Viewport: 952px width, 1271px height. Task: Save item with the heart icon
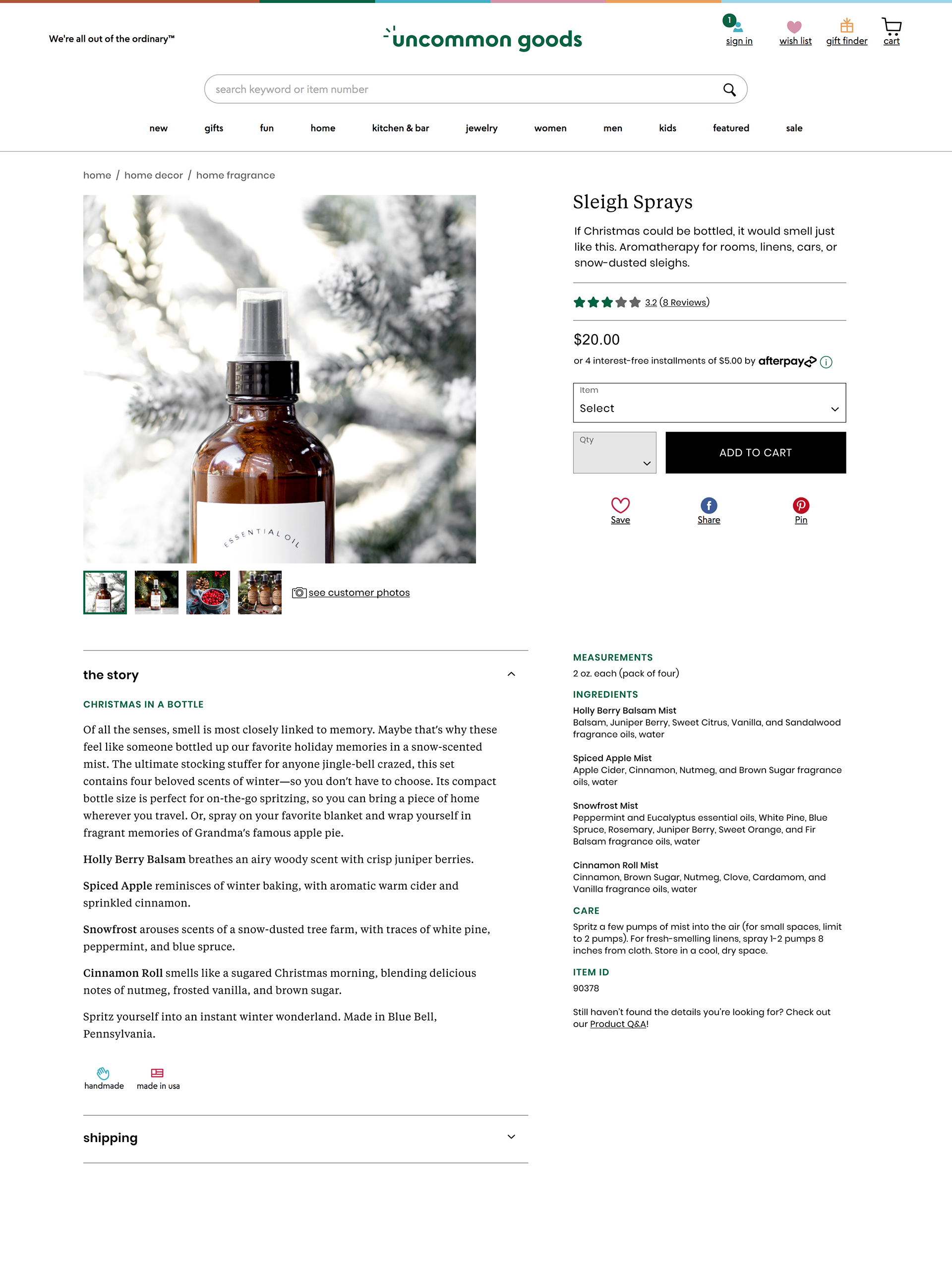click(620, 505)
